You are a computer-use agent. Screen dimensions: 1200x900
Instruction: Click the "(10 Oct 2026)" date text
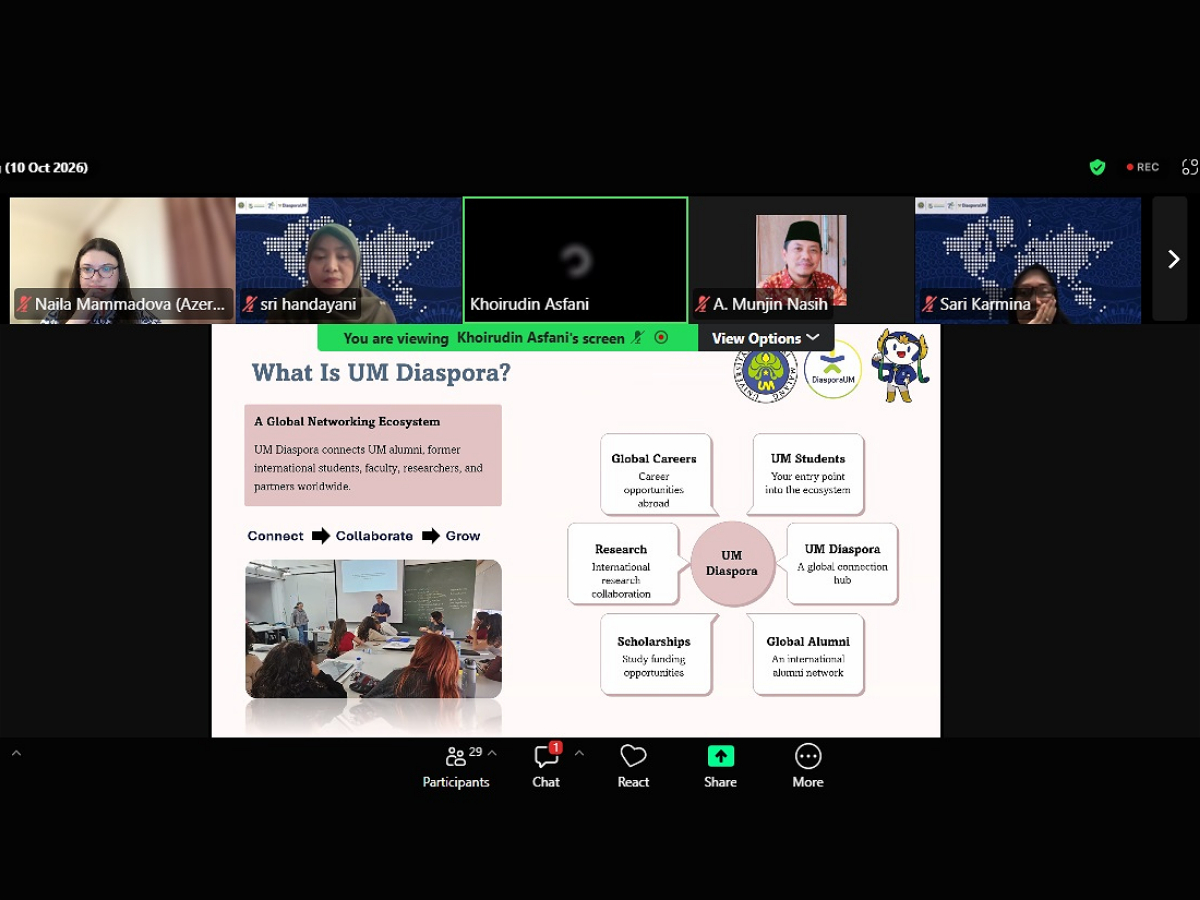pyautogui.click(x=46, y=167)
